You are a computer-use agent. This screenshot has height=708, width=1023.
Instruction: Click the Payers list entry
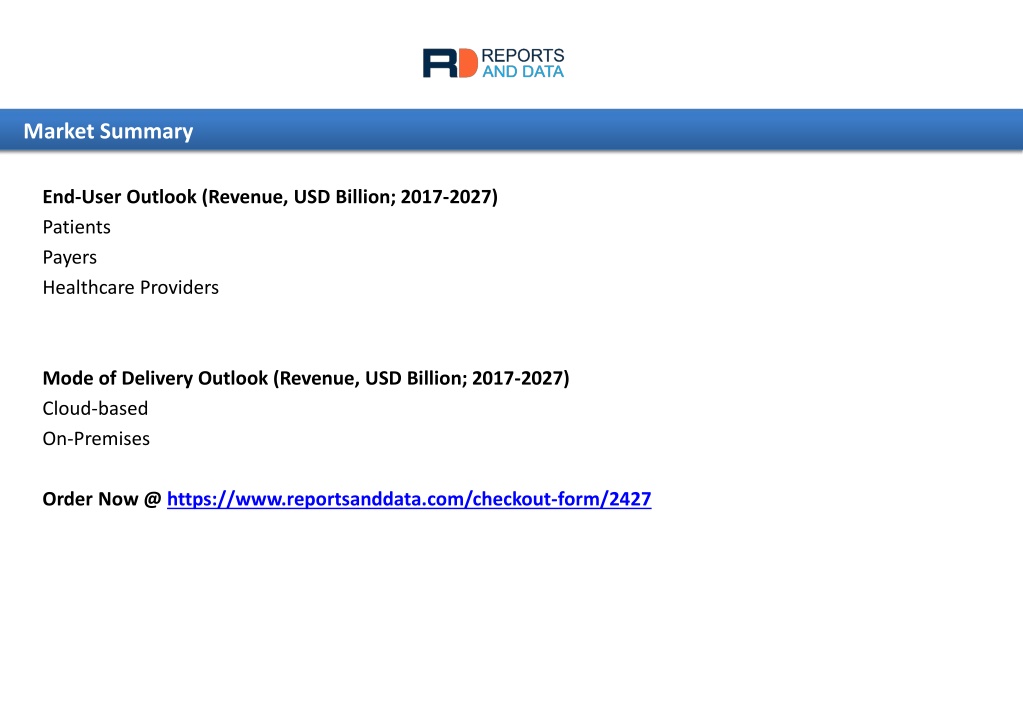tap(69, 258)
